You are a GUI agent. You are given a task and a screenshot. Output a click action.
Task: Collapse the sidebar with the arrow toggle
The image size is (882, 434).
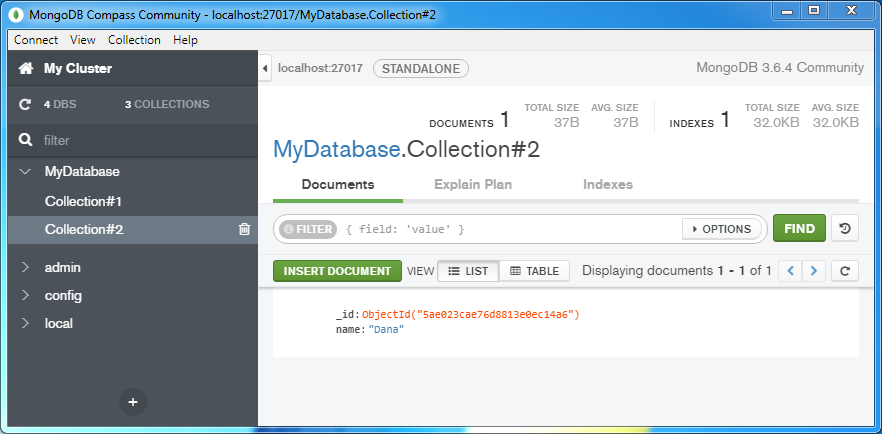(265, 69)
